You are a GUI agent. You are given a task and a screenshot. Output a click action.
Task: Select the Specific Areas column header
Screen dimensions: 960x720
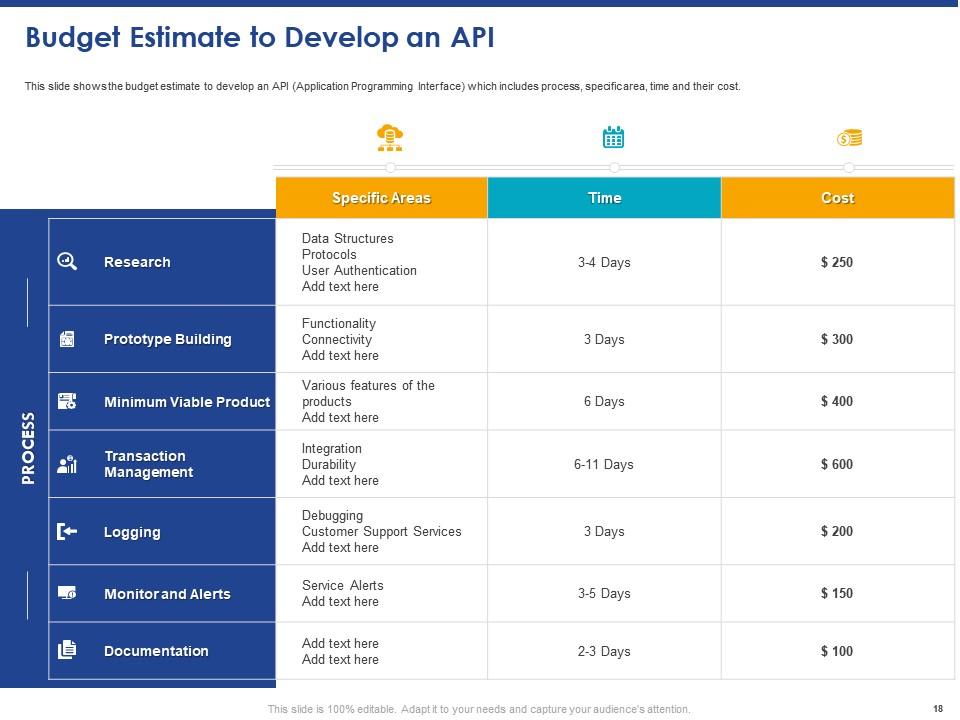[381, 198]
